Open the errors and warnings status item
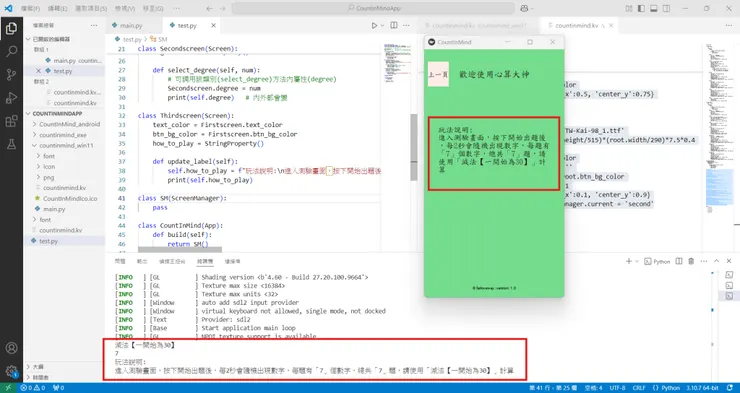 [x=33, y=388]
